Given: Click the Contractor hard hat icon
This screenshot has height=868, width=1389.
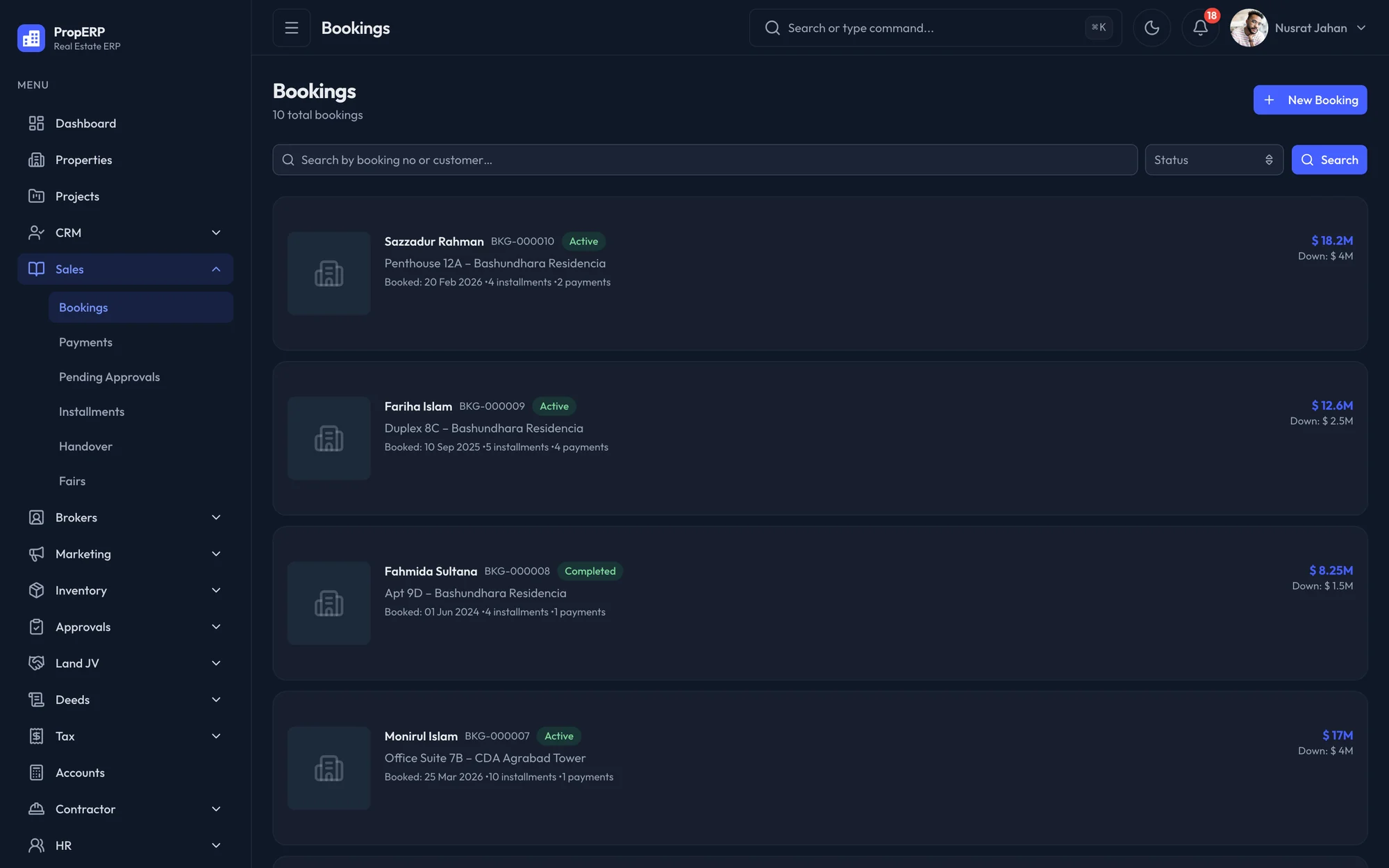Looking at the screenshot, I should point(36,809).
